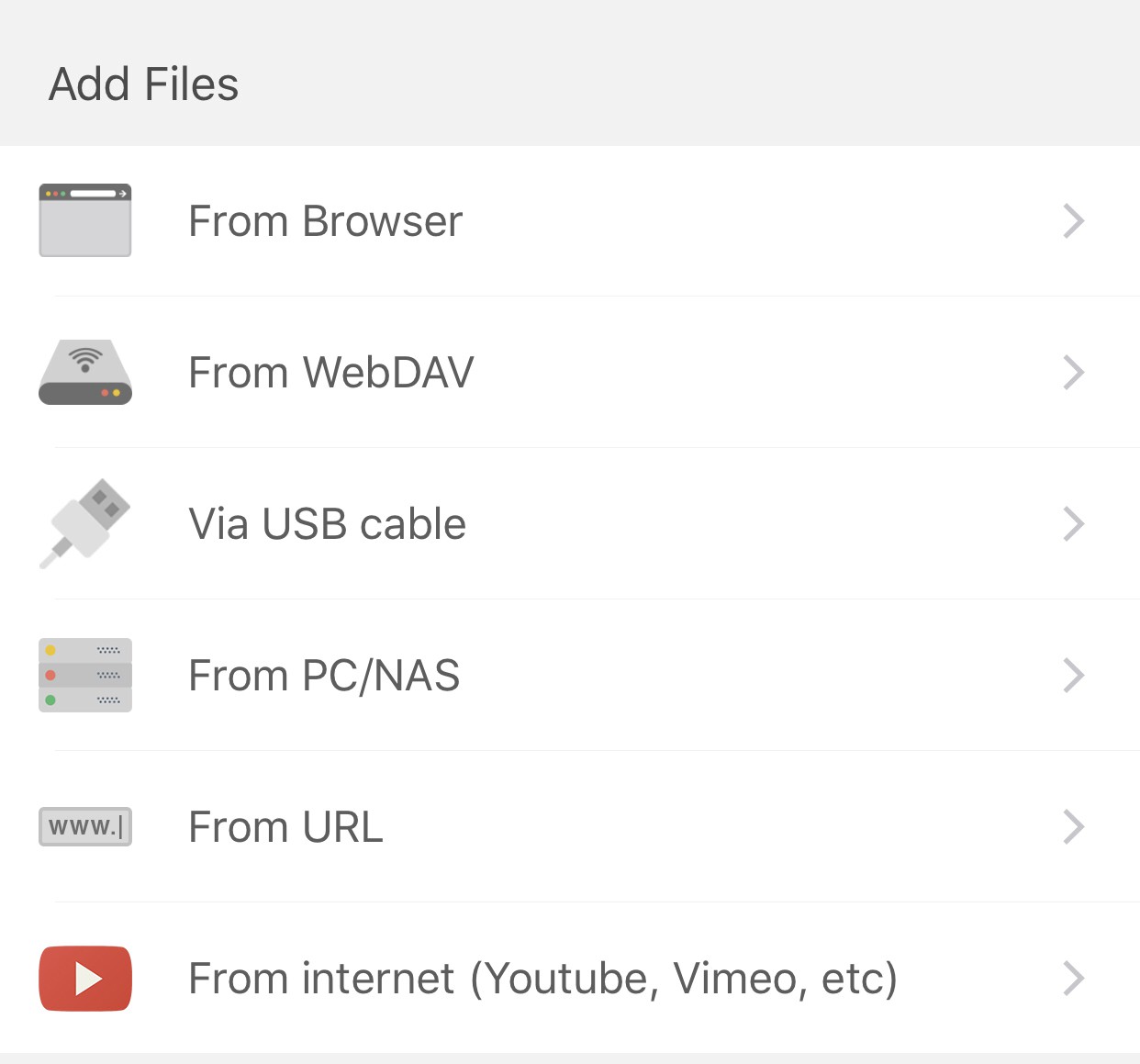
Task: Expand chevron beside From WebDAV
Action: coord(1074,373)
